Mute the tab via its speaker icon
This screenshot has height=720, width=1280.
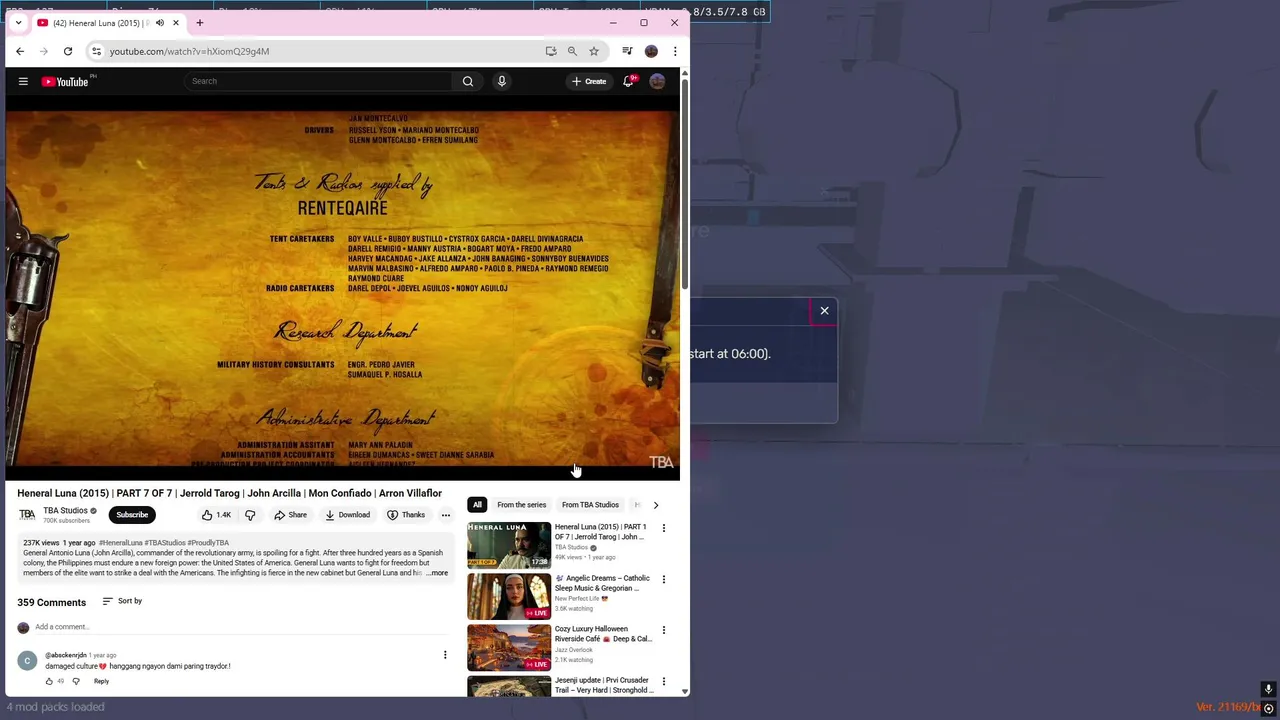point(159,23)
